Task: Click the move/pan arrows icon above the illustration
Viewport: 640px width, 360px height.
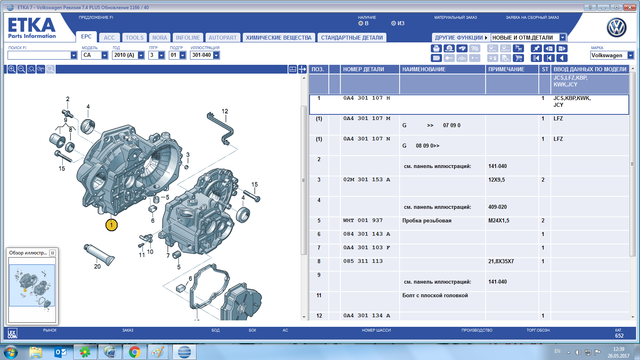Action: pos(302,69)
